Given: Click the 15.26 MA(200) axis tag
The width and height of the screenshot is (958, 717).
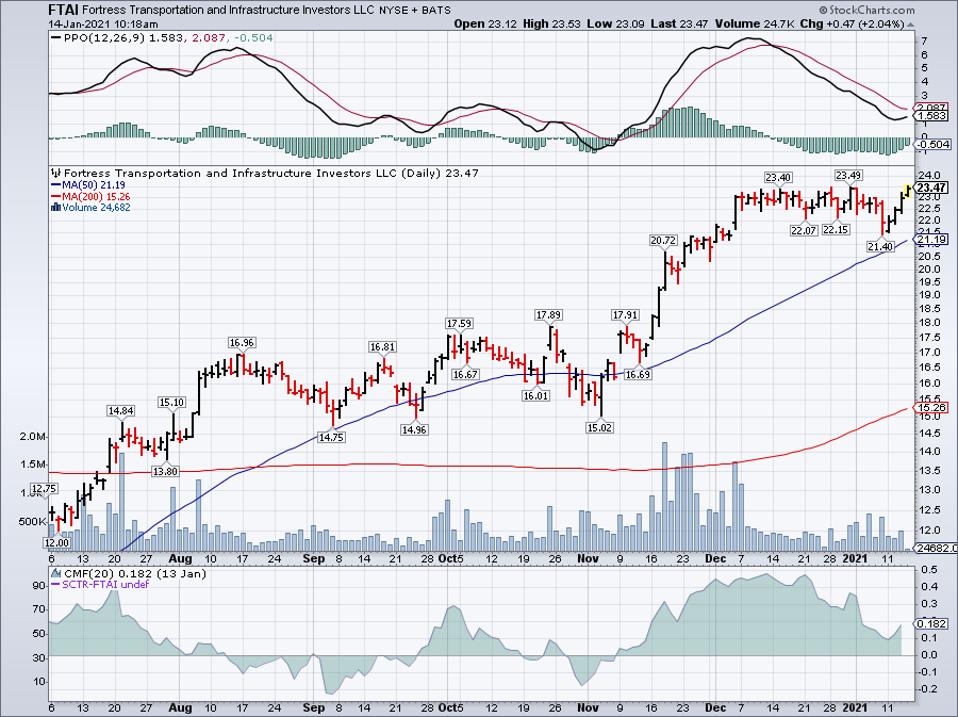Looking at the screenshot, I should [932, 407].
